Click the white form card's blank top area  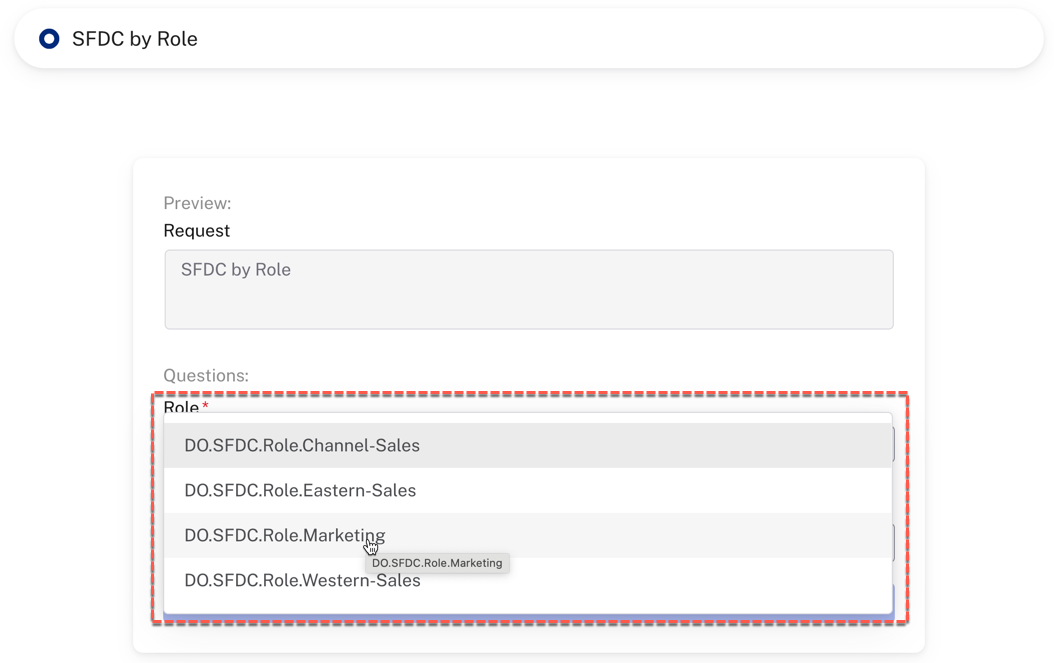point(528,177)
